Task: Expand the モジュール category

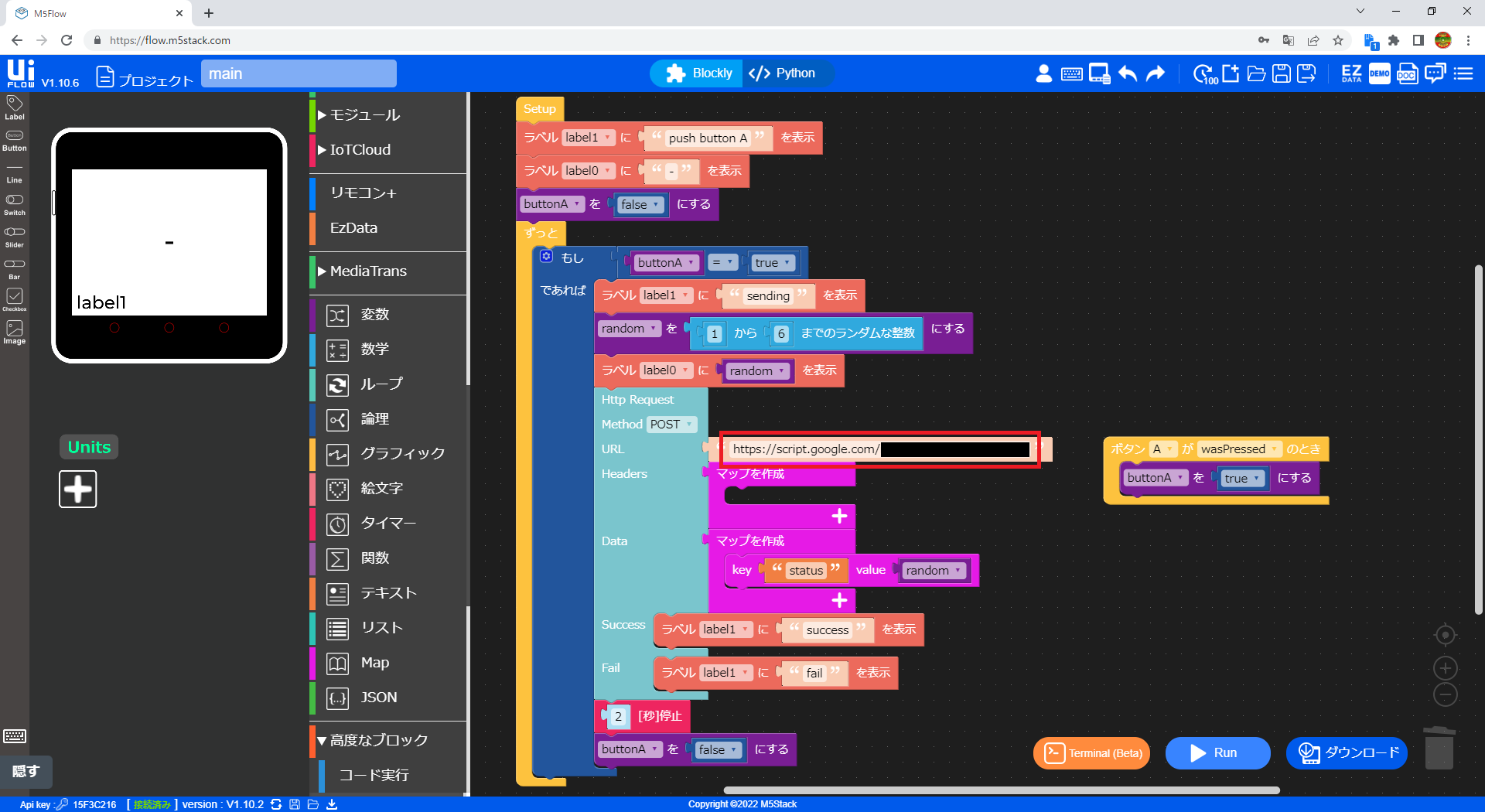Action: [364, 115]
